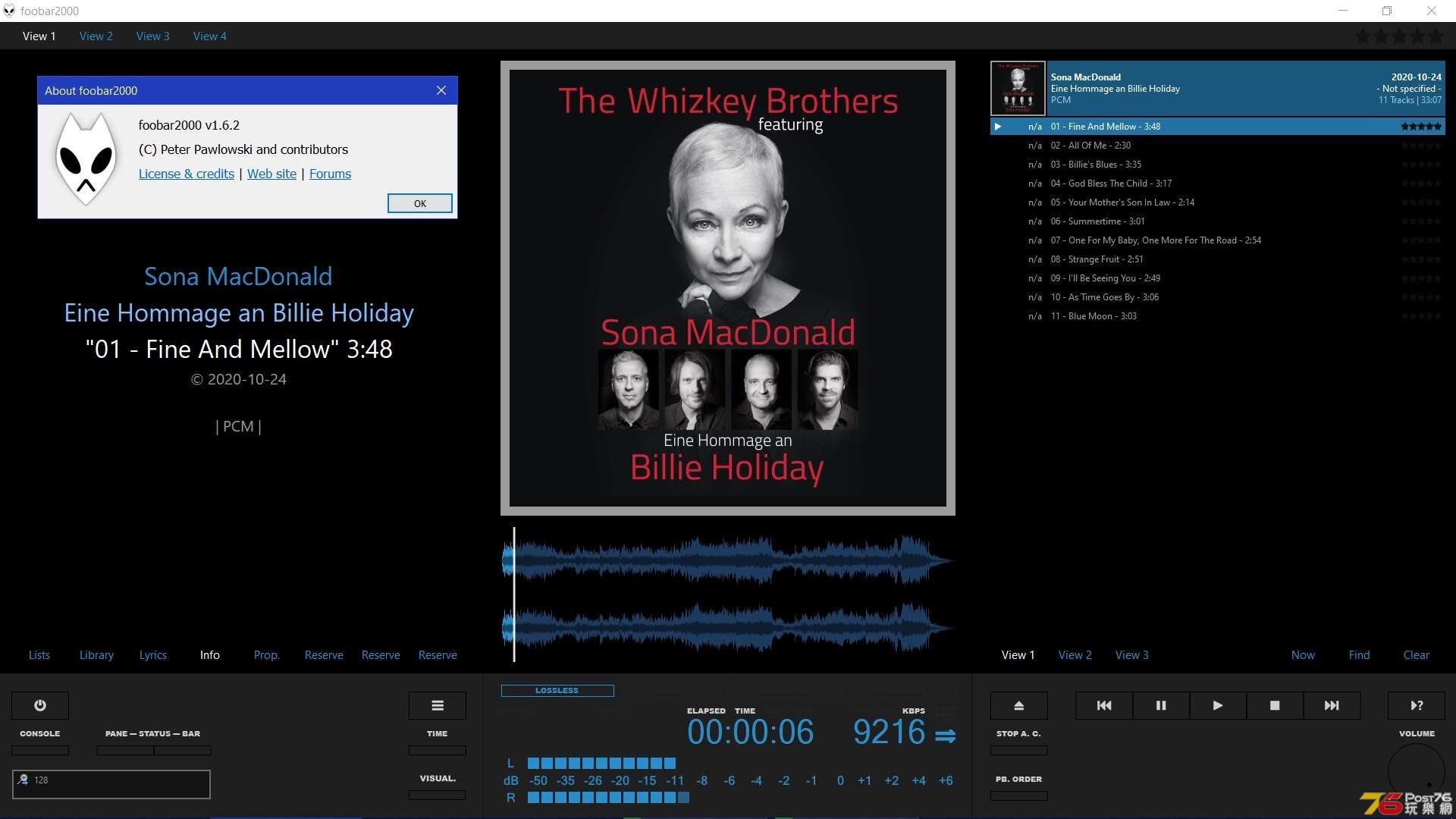This screenshot has height=819, width=1456.
Task: Click the foobar2000 alien logo in About dialog
Action: click(86, 158)
